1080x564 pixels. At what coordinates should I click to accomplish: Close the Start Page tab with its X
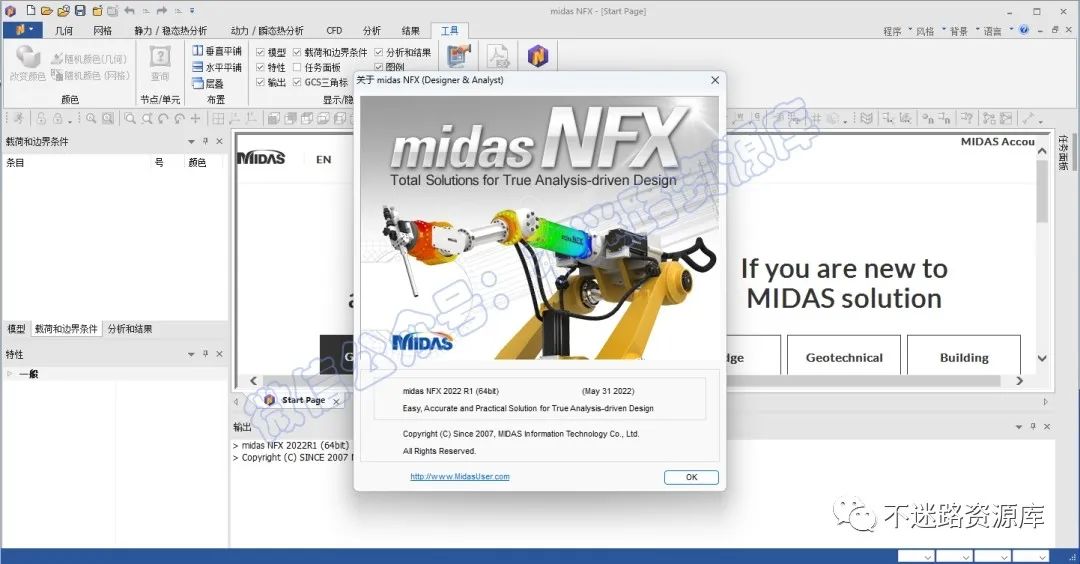(336, 401)
